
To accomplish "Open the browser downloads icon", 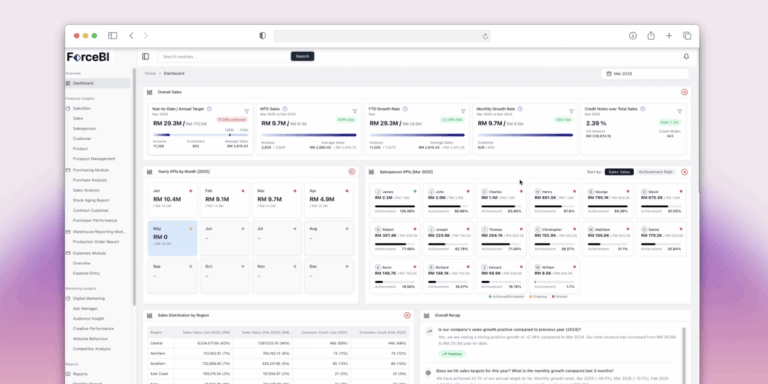I will pos(633,36).
